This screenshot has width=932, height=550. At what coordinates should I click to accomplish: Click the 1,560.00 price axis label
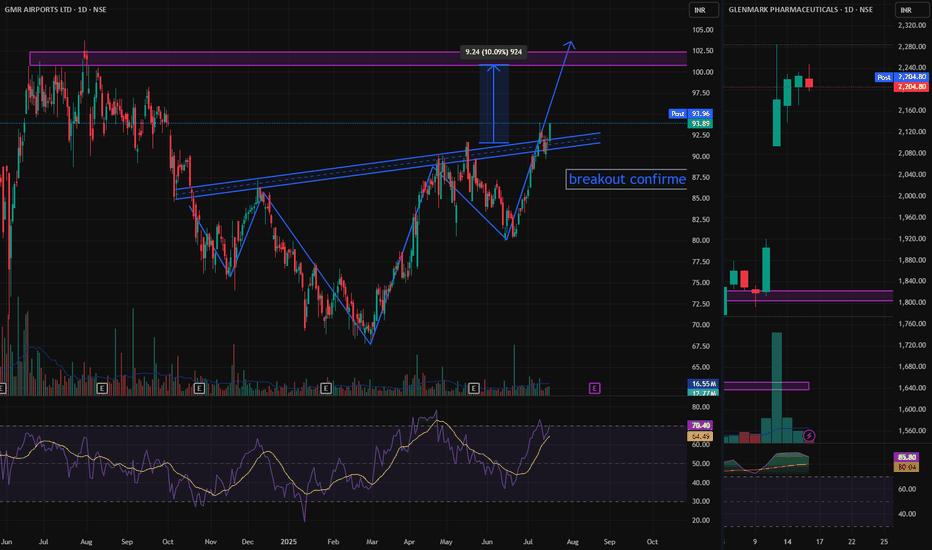pyautogui.click(x=912, y=430)
